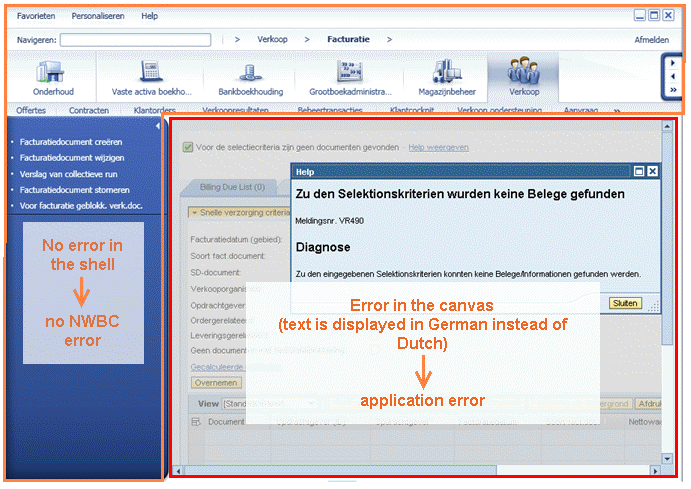The height and width of the screenshot is (489, 691).
Task: Click the Afdruk button in table toolbar
Action: pyautogui.click(x=649, y=404)
